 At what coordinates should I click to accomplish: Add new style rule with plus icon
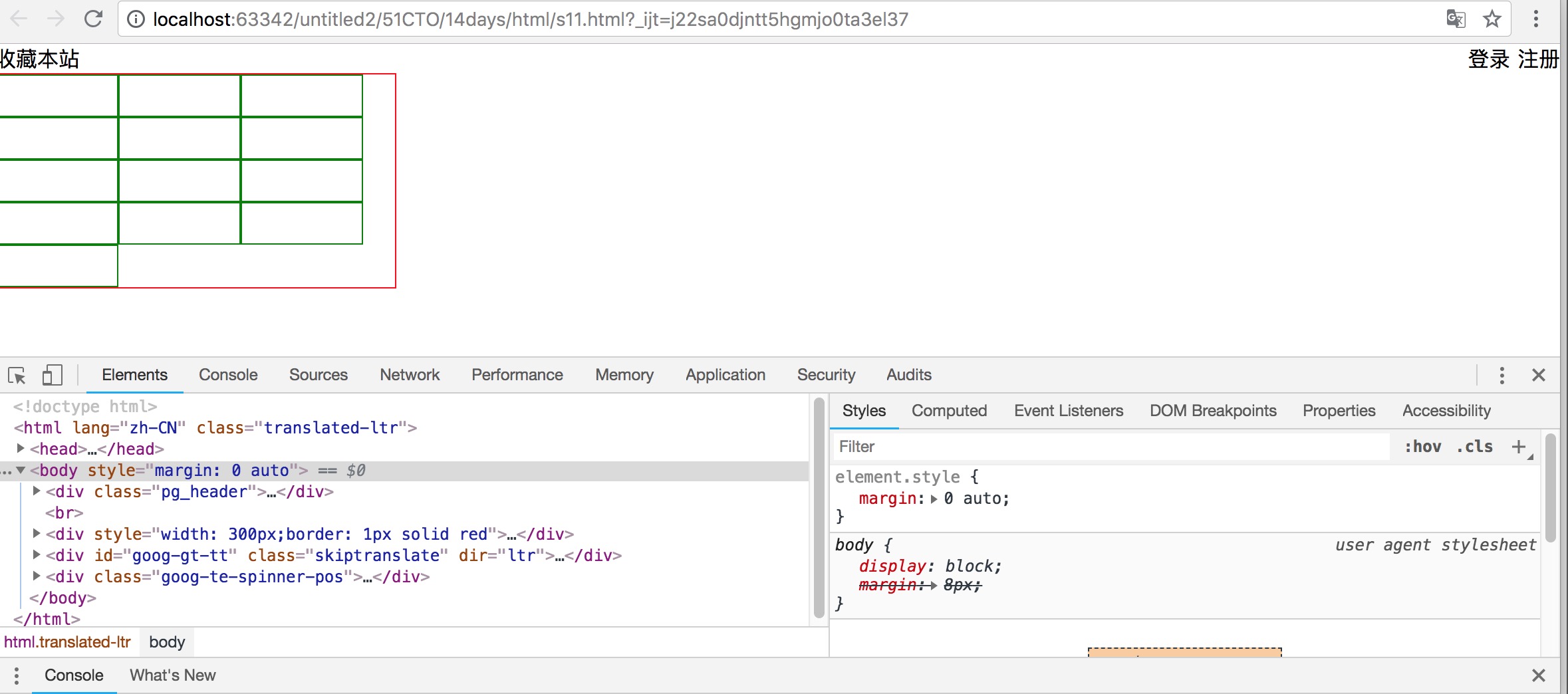[x=1518, y=447]
